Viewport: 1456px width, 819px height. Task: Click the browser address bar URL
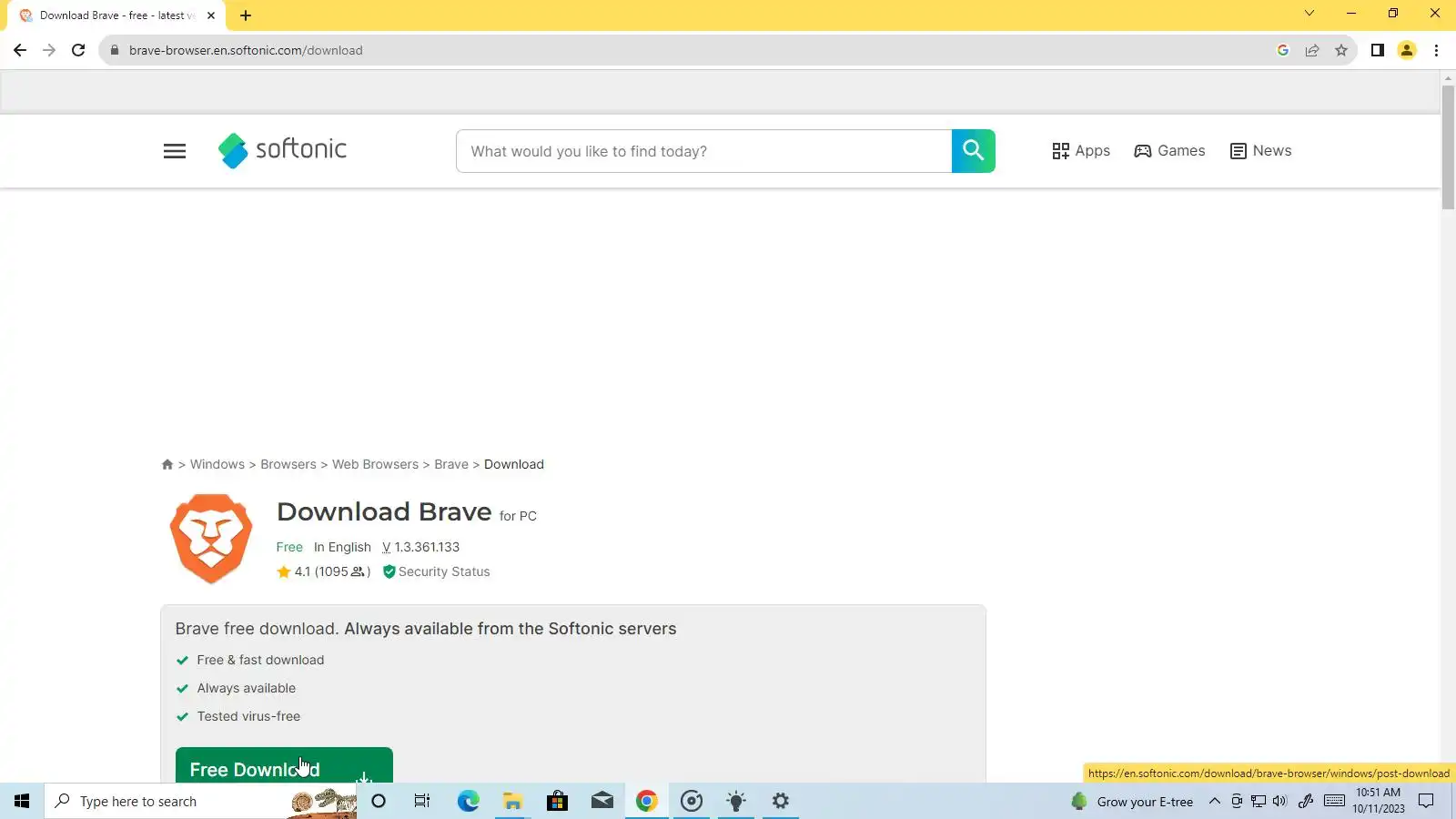coord(246,50)
